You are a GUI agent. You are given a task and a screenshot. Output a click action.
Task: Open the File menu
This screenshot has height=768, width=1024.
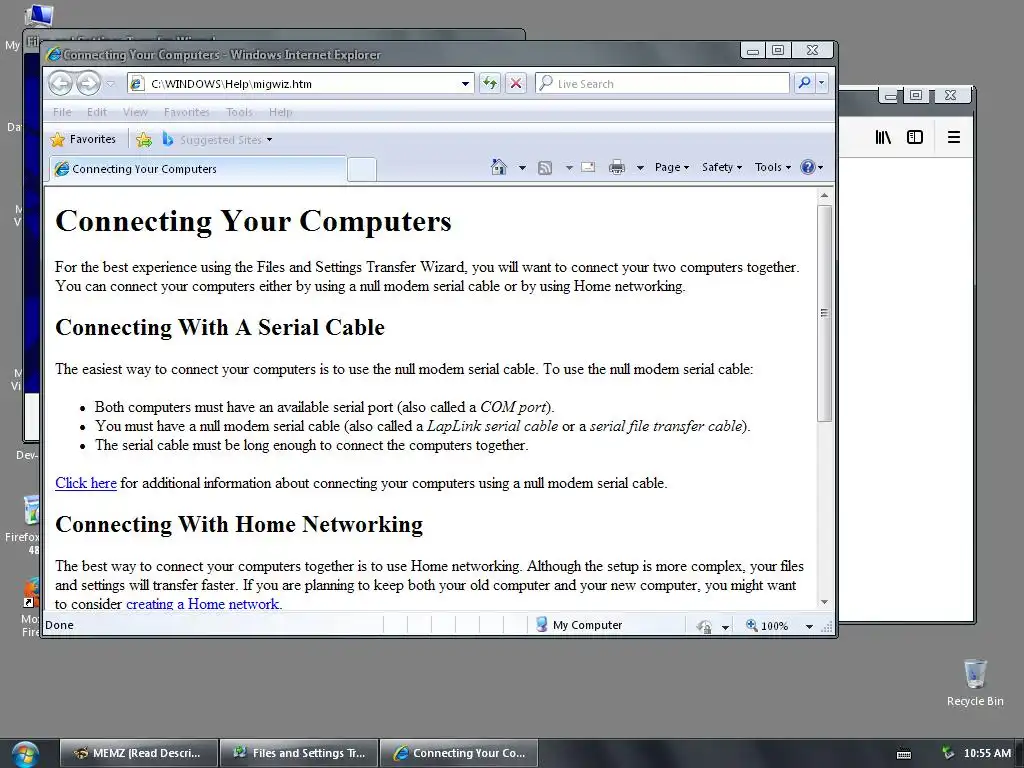coord(62,112)
